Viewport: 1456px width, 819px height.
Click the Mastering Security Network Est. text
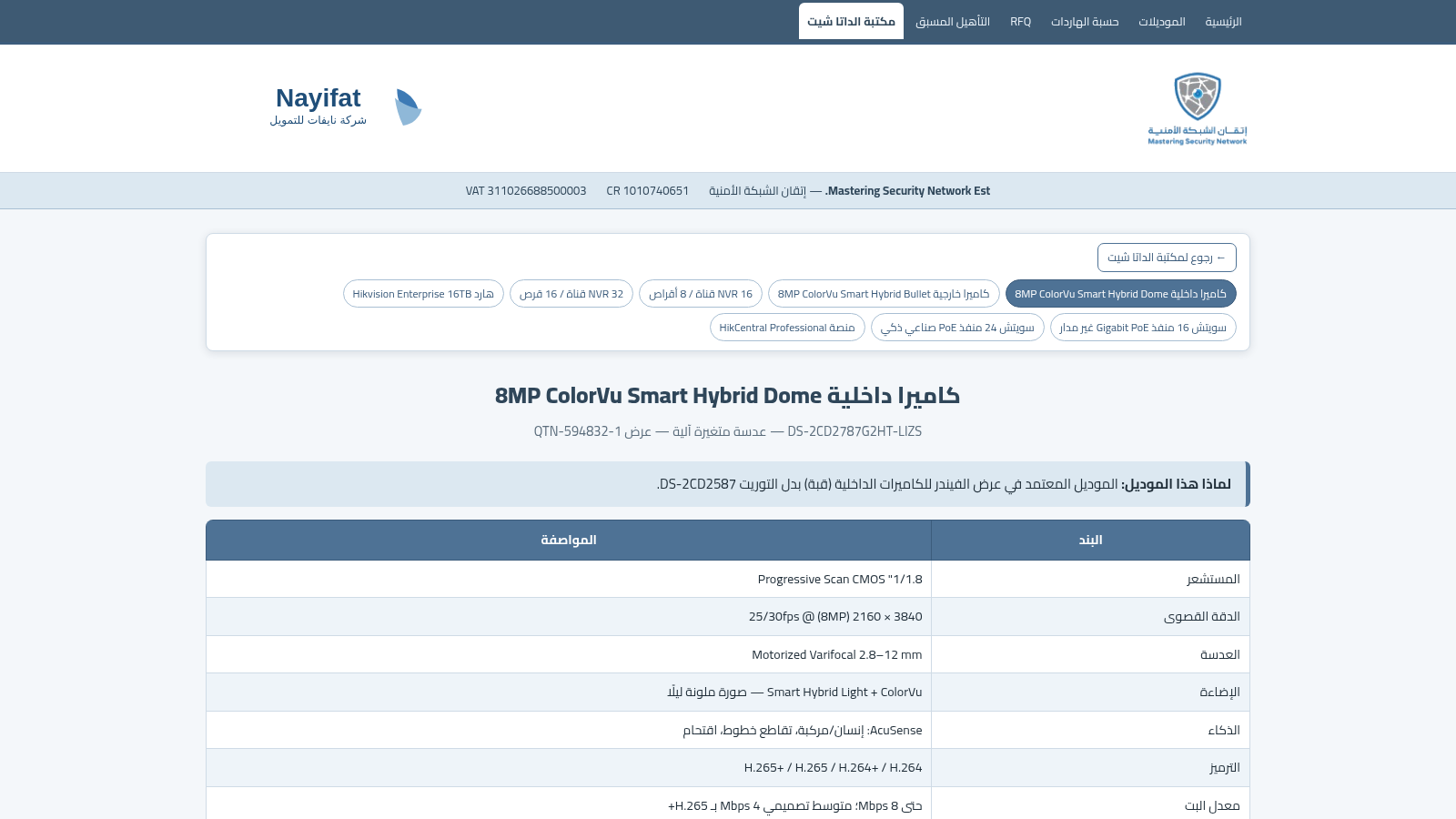pos(907,191)
